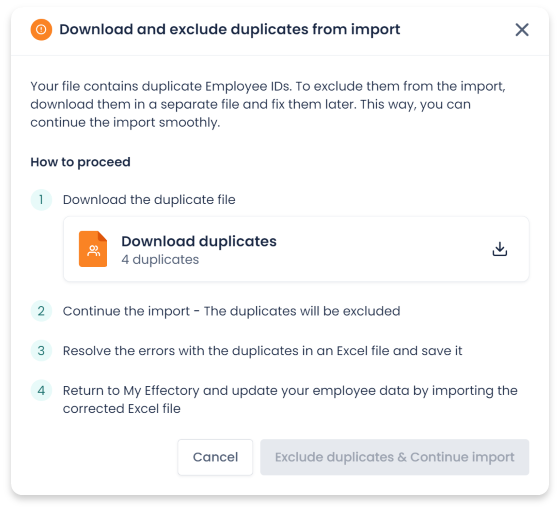The width and height of the screenshot is (560, 510).
Task: Select the Download duplicates title text
Action: pos(199,241)
